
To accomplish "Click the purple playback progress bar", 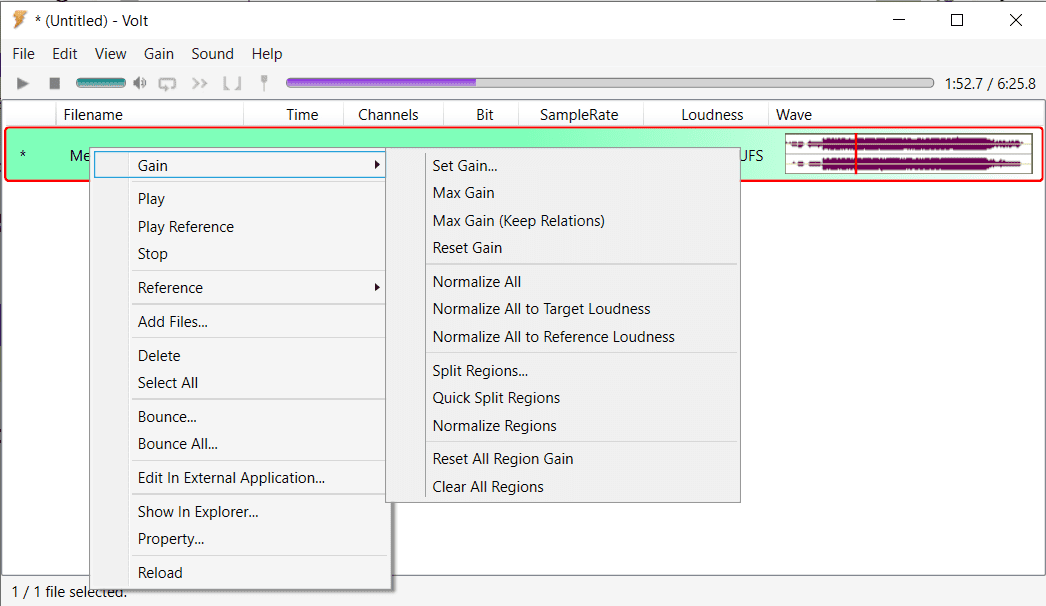I will tap(609, 84).
